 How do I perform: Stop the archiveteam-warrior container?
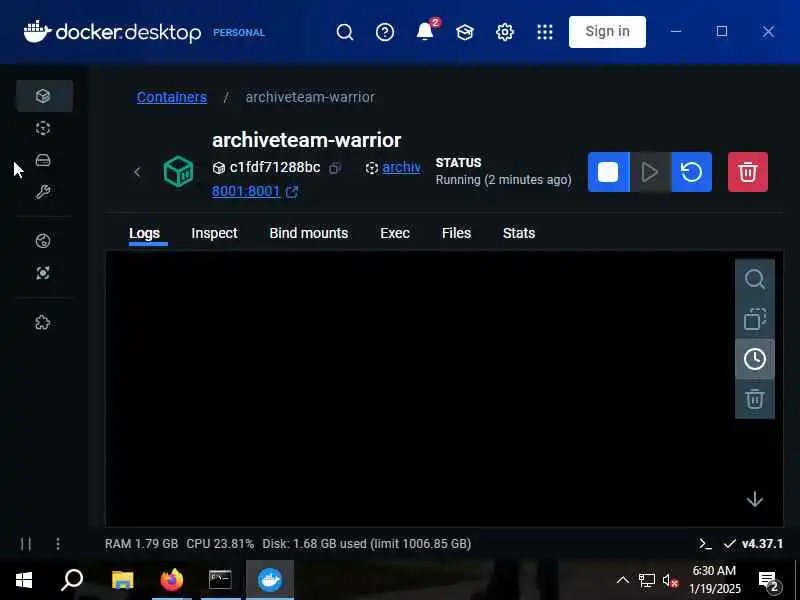608,172
